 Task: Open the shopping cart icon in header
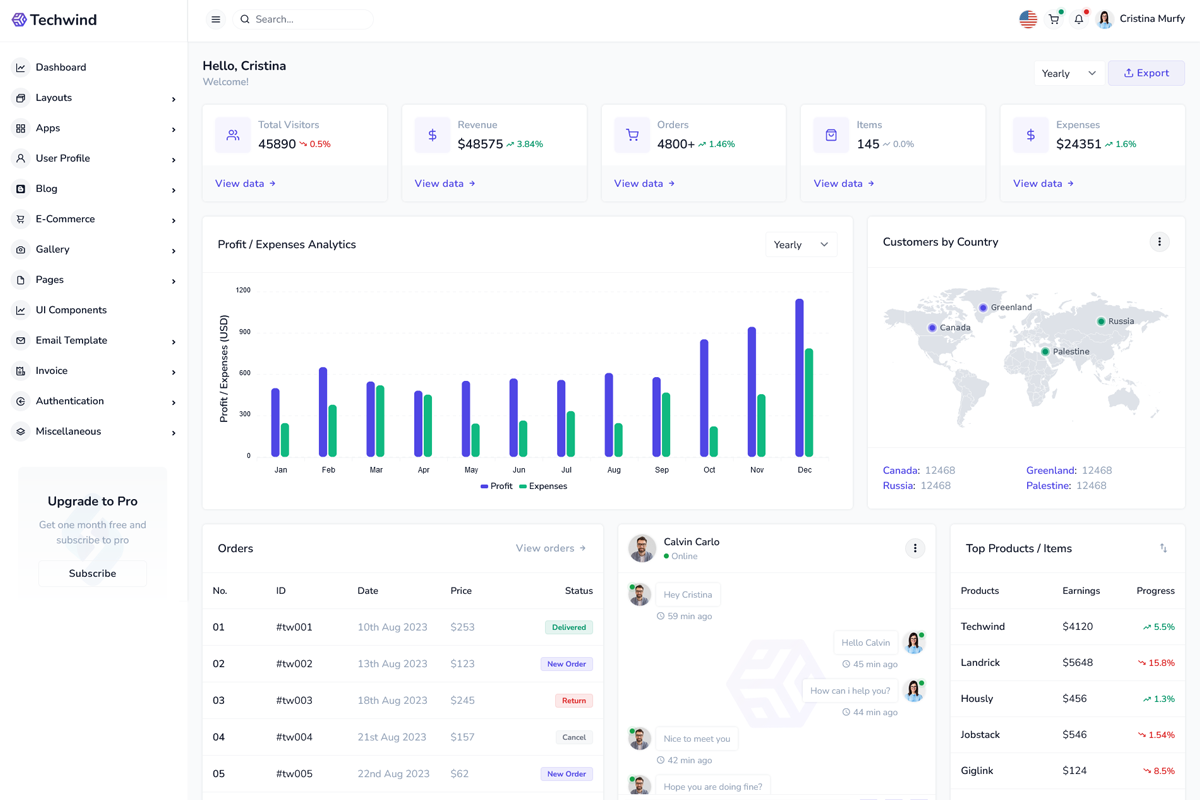pyautogui.click(x=1054, y=19)
